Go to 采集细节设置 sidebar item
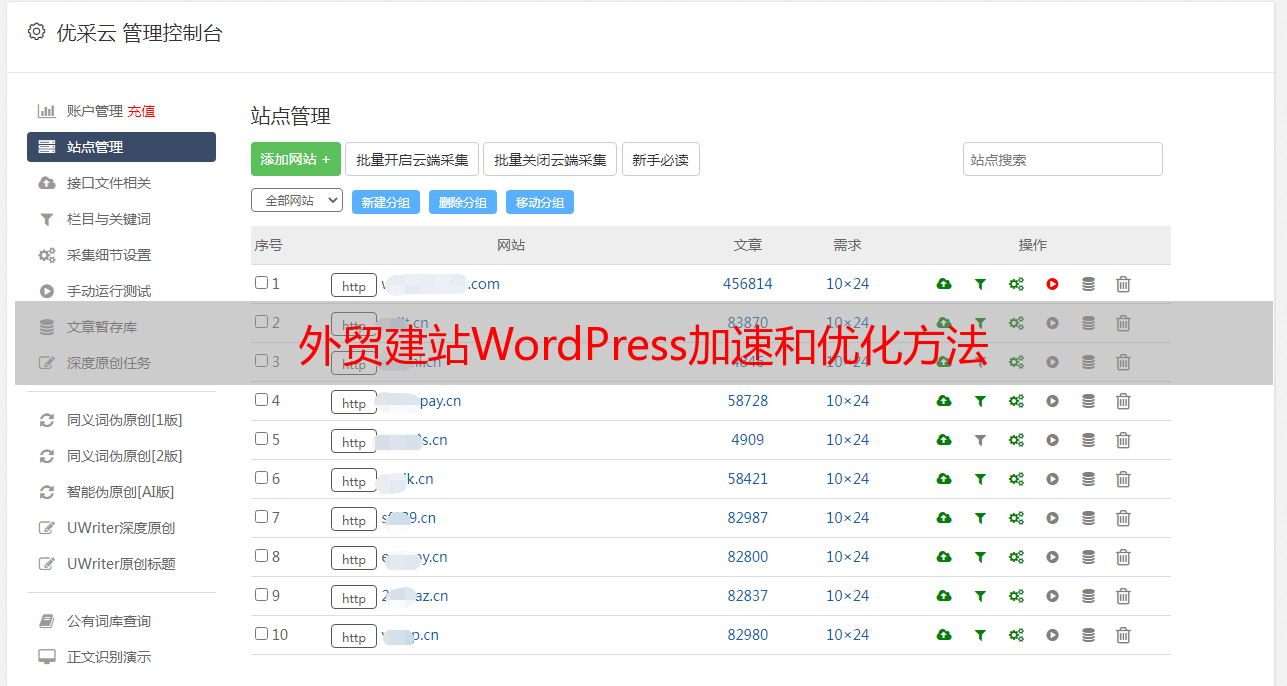The height and width of the screenshot is (686, 1287). pos(108,255)
